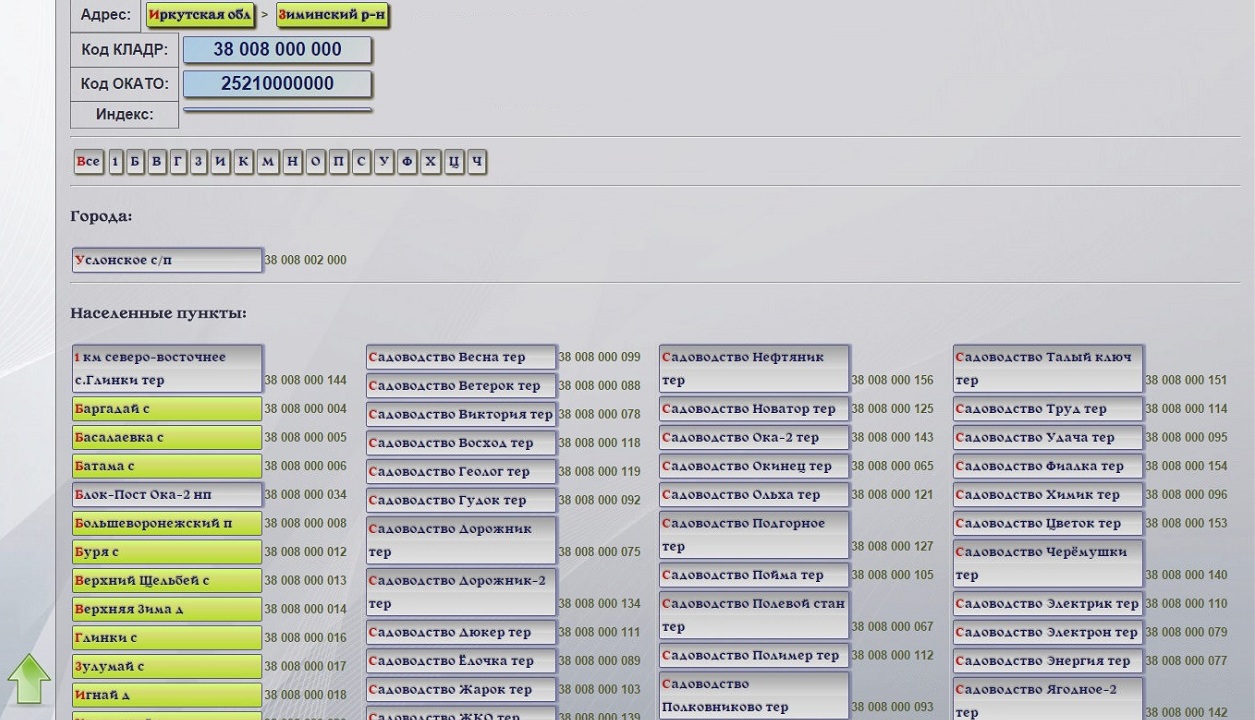
Task: Open Садоводство Нефтяник тер
Action: pos(754,369)
